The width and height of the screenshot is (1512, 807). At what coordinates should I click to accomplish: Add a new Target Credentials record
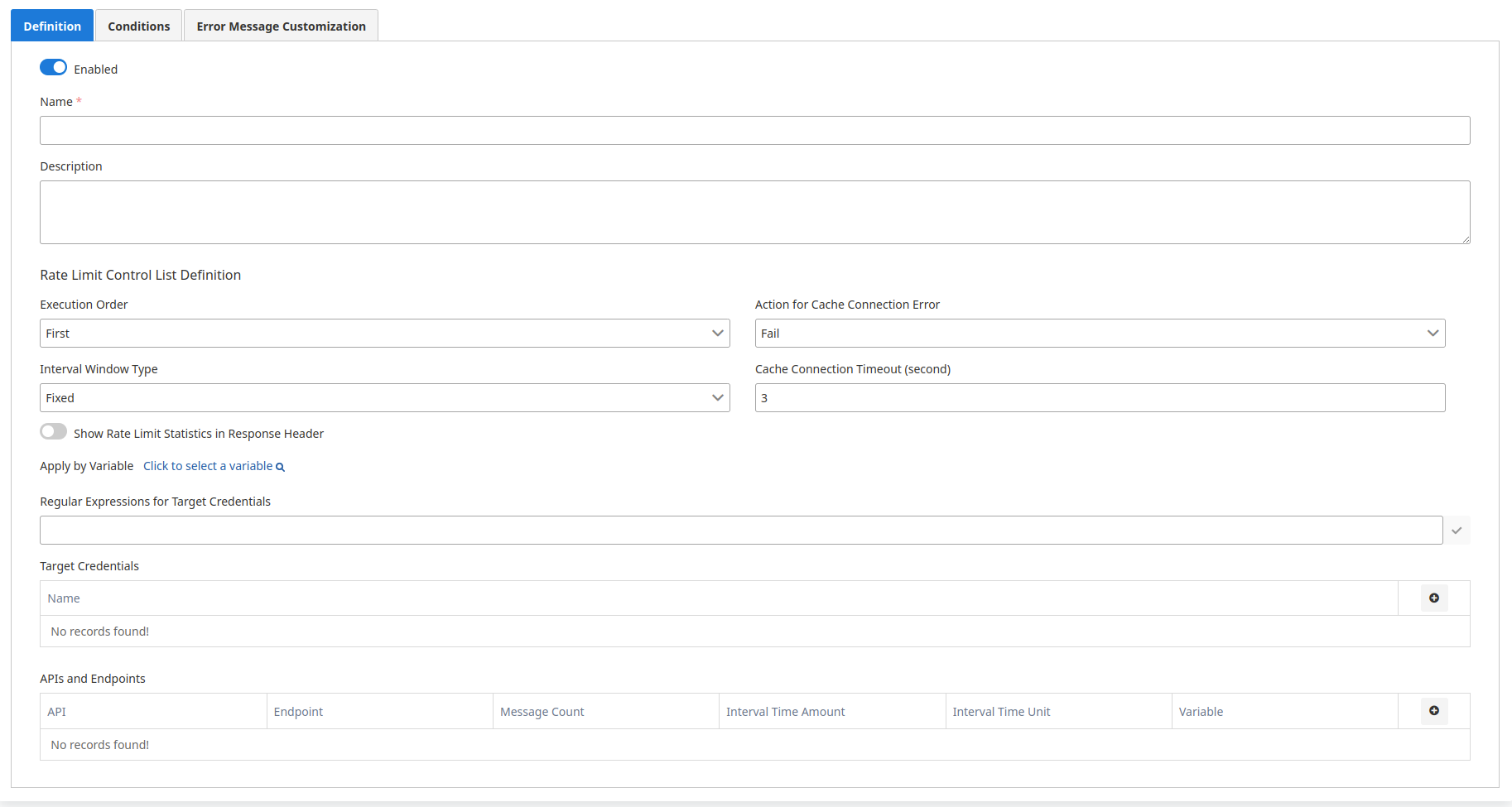(x=1433, y=598)
